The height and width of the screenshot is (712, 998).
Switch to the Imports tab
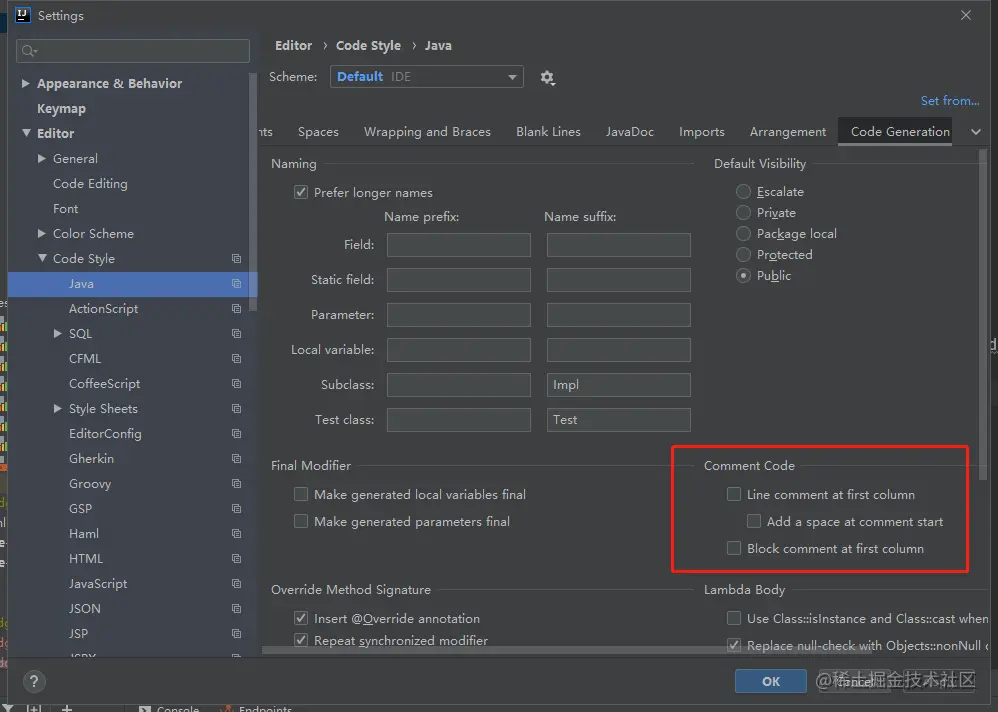tap(701, 132)
